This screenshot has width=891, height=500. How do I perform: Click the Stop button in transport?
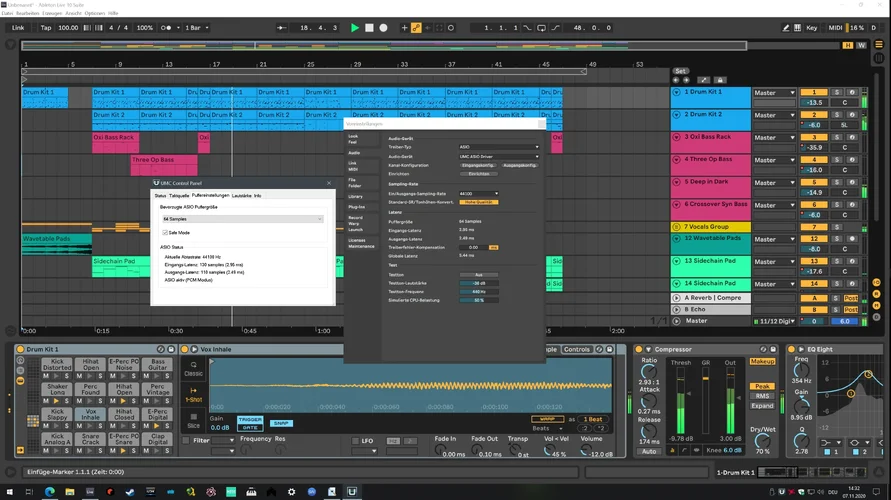368,28
